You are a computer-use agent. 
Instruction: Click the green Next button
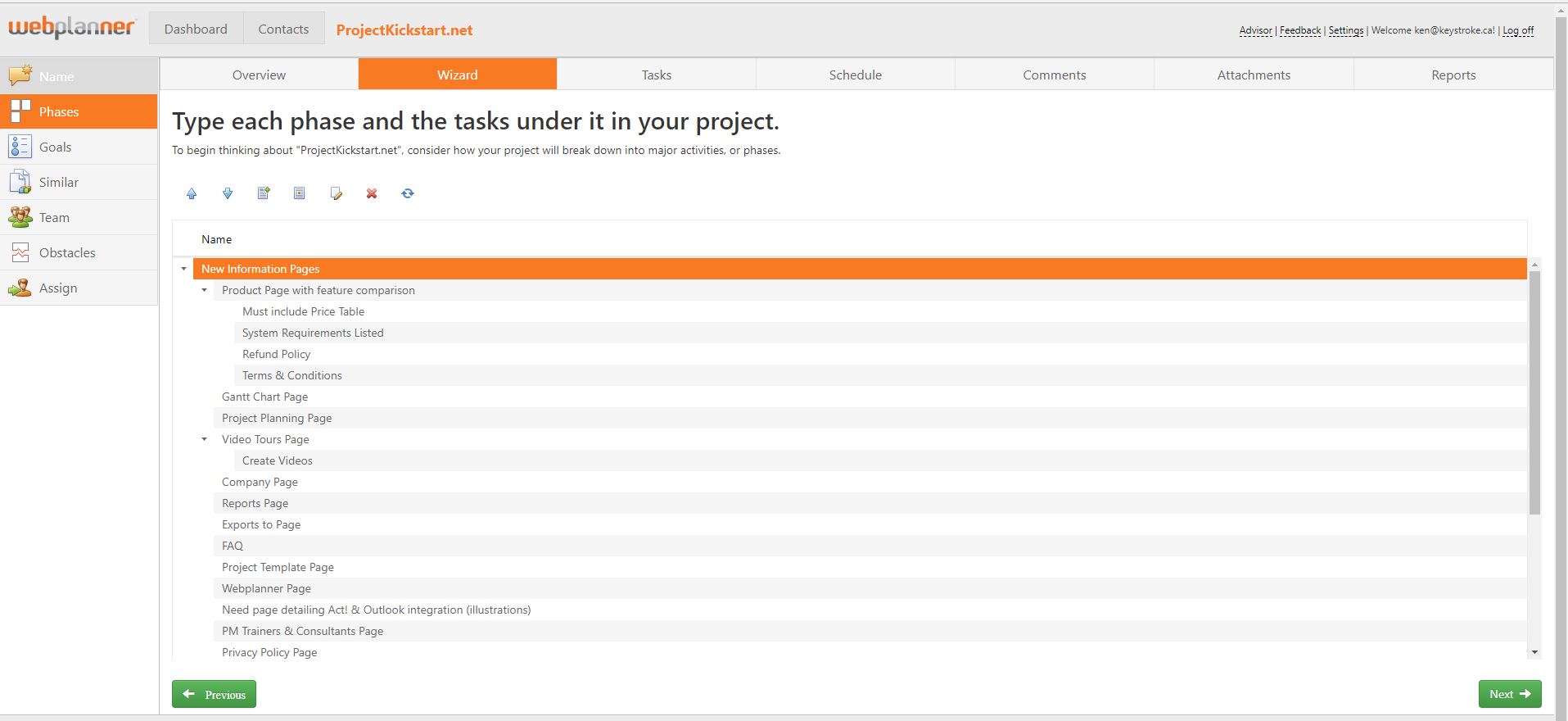point(1510,694)
